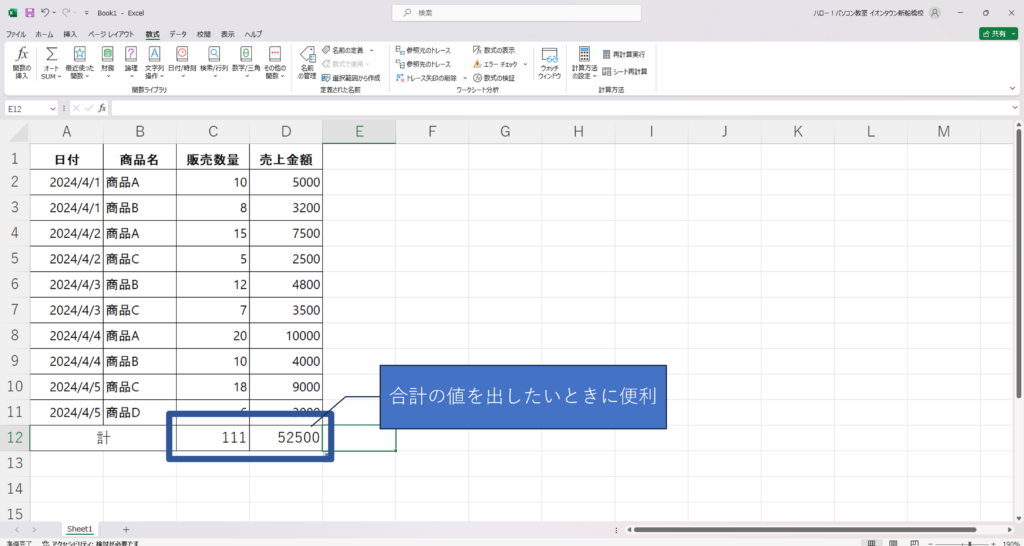The image size is (1024, 546).
Task: Click the Share (共有) button
Action: pyautogui.click(x=999, y=33)
